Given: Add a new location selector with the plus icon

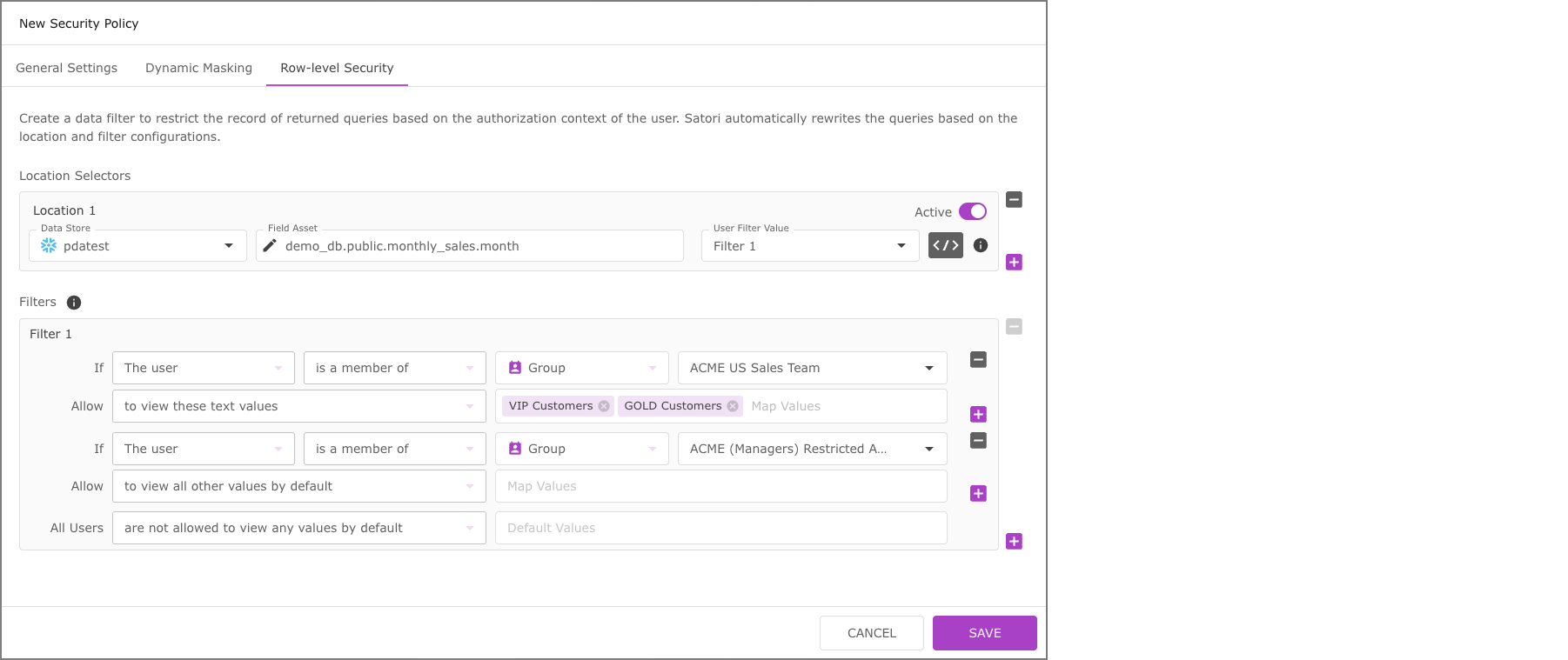Looking at the screenshot, I should pos(1014,262).
